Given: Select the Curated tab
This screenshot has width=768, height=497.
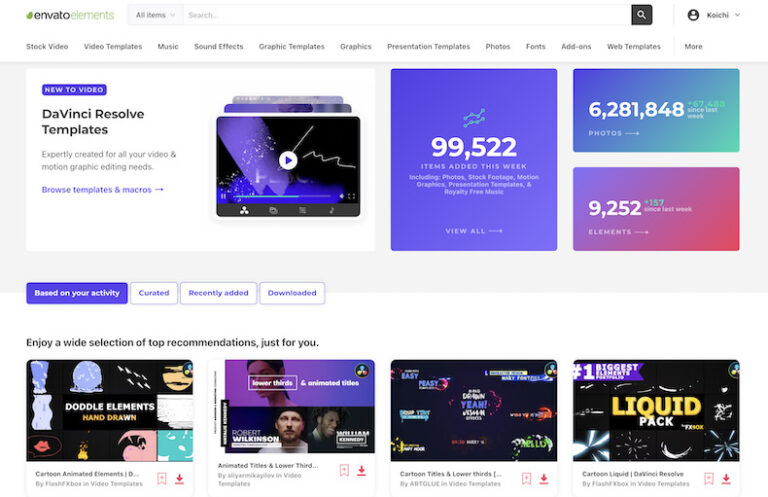Looking at the screenshot, I should pos(154,293).
